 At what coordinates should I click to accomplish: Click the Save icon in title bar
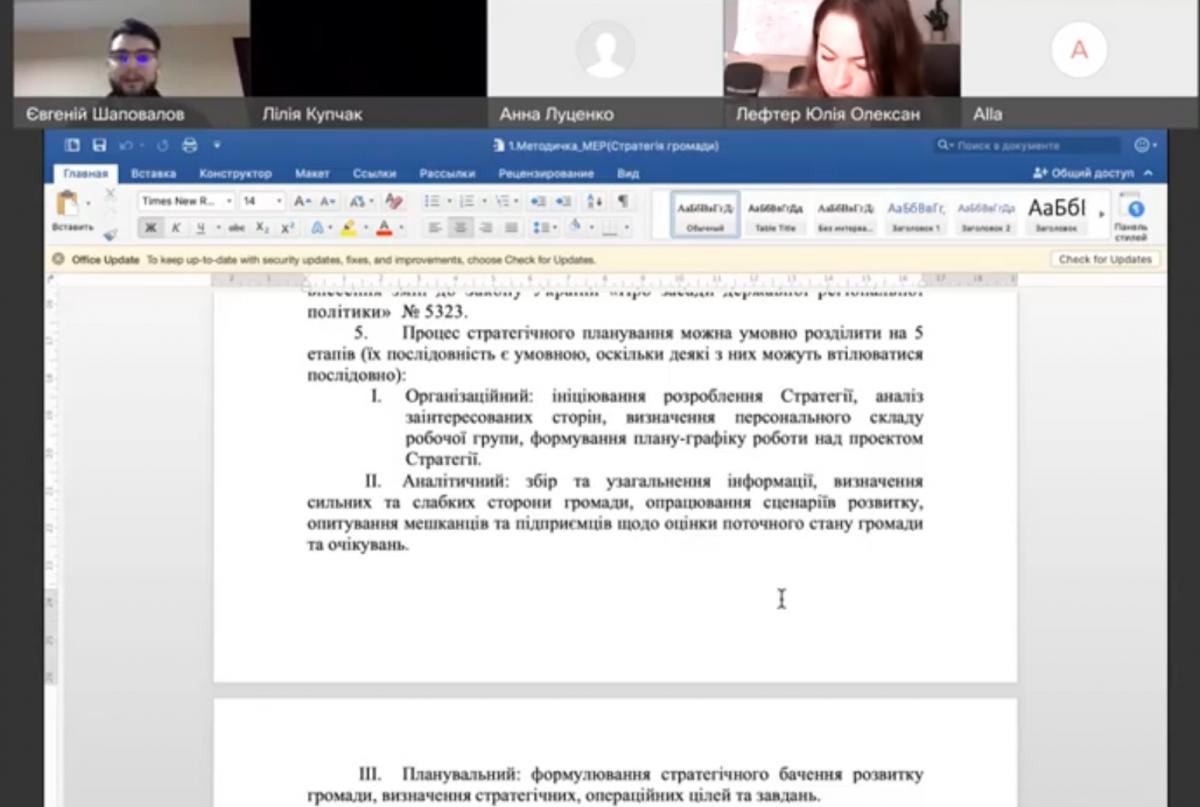pyautogui.click(x=99, y=146)
